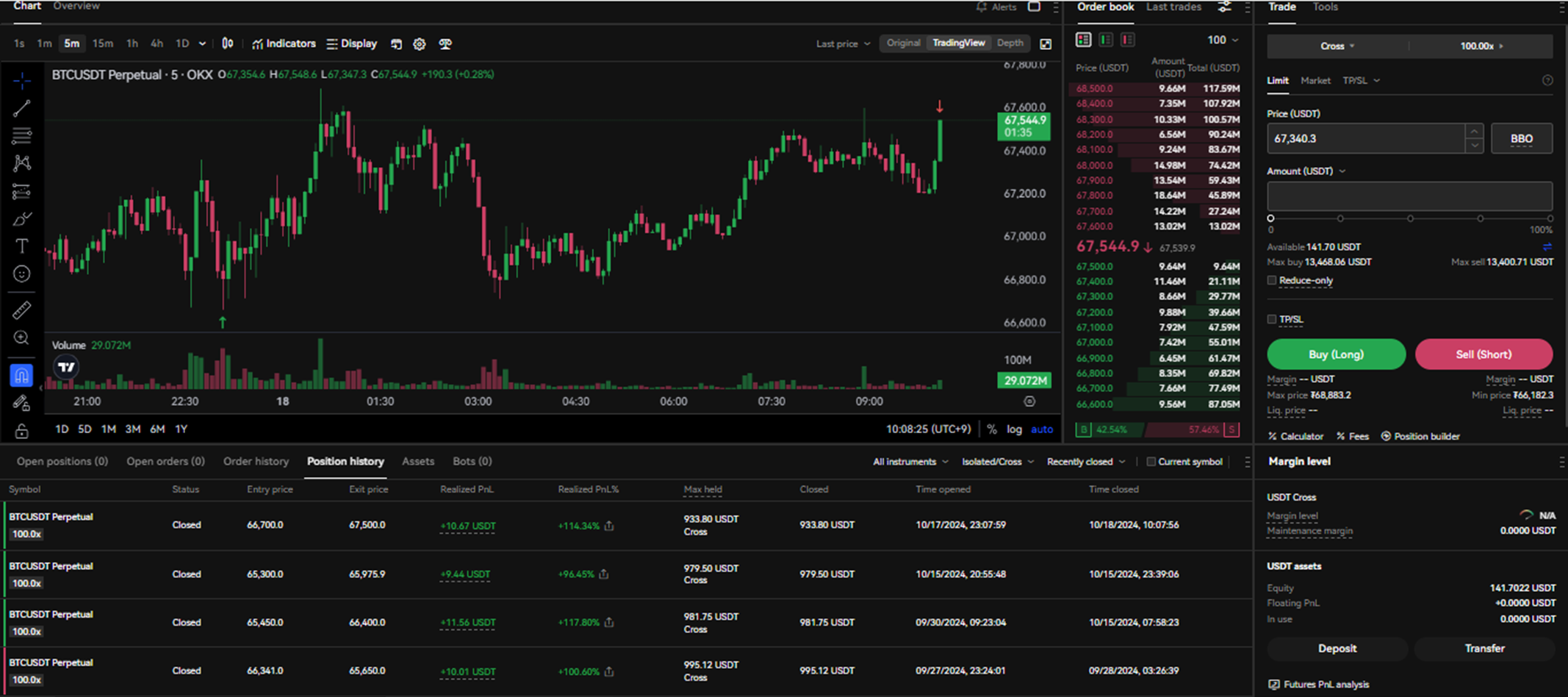Open the Recently closed sort dropdown
1568x697 pixels.
click(x=1086, y=462)
